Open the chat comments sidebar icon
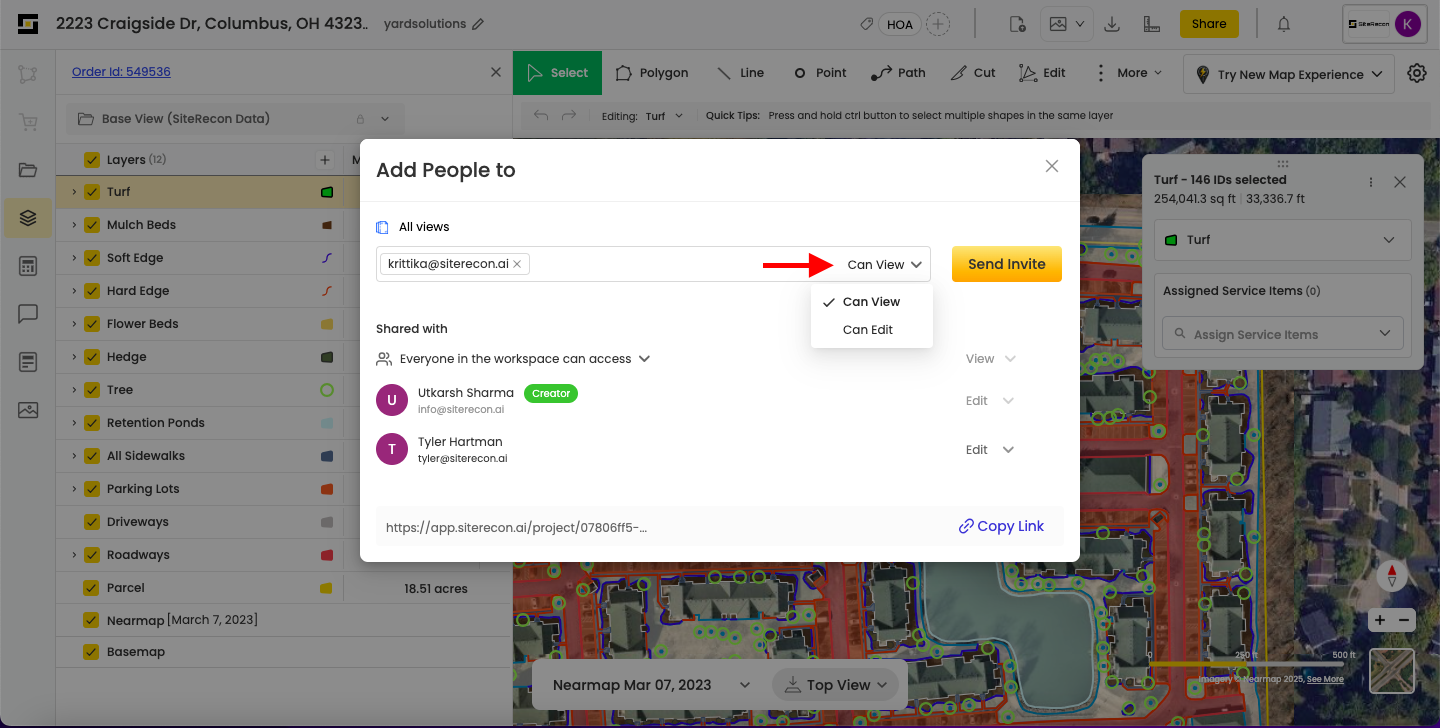This screenshot has height=728, width=1440. click(x=28, y=314)
